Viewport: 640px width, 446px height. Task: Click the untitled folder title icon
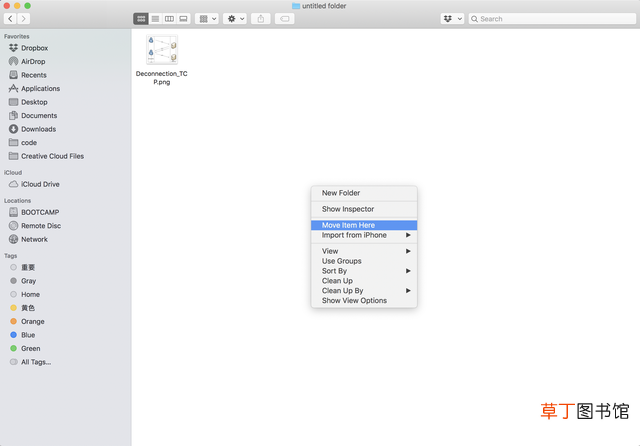pyautogui.click(x=296, y=6)
